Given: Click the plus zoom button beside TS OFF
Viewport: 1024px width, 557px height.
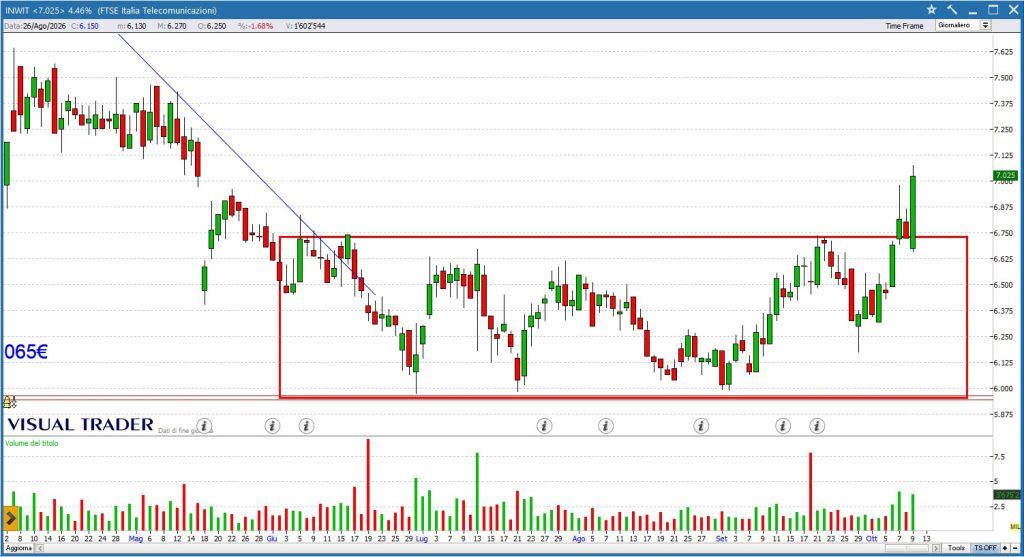Looking at the screenshot, I should pos(1005,548).
